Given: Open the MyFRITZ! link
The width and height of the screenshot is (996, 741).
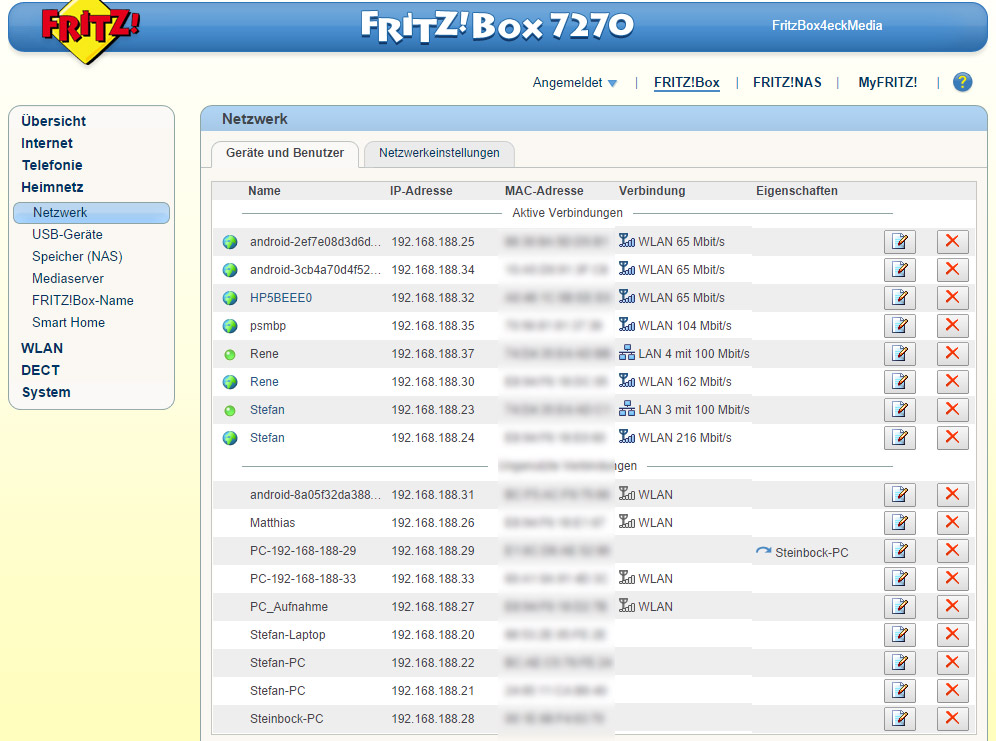Looking at the screenshot, I should click(x=887, y=83).
